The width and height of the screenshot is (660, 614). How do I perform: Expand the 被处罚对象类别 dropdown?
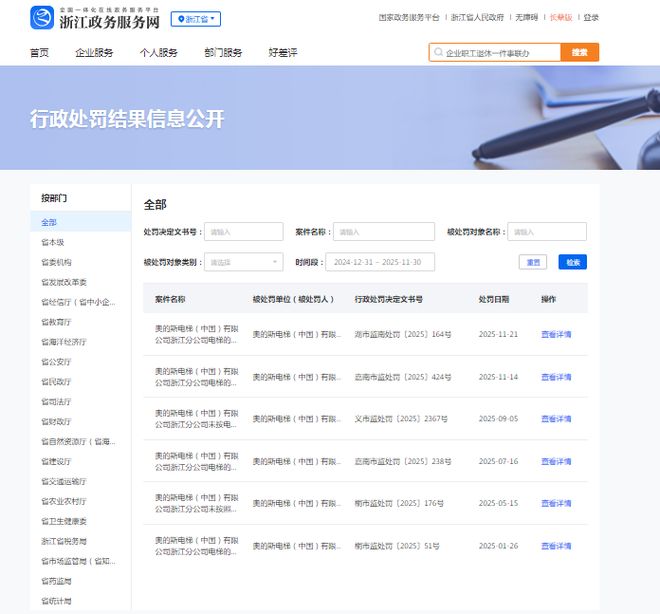click(x=244, y=262)
